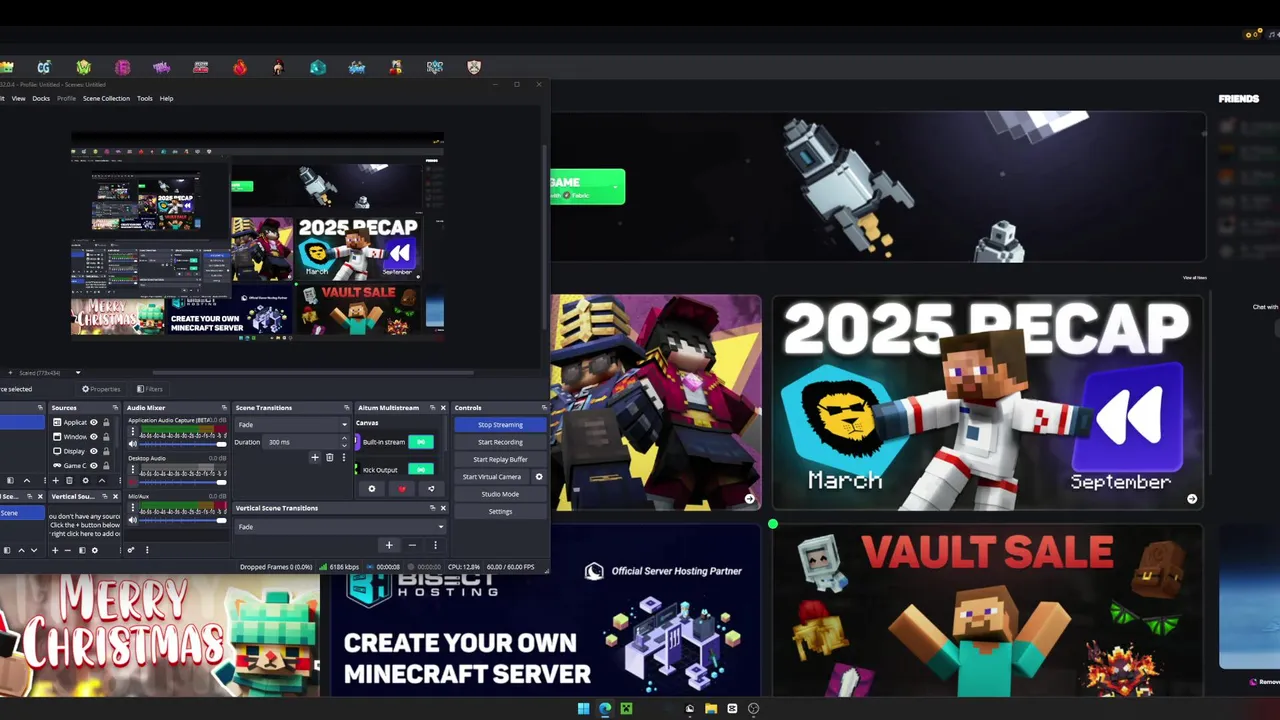Screen dimensions: 1280x720
Task: Click the heart donate icon in Aitum Multistream
Action: (402, 489)
